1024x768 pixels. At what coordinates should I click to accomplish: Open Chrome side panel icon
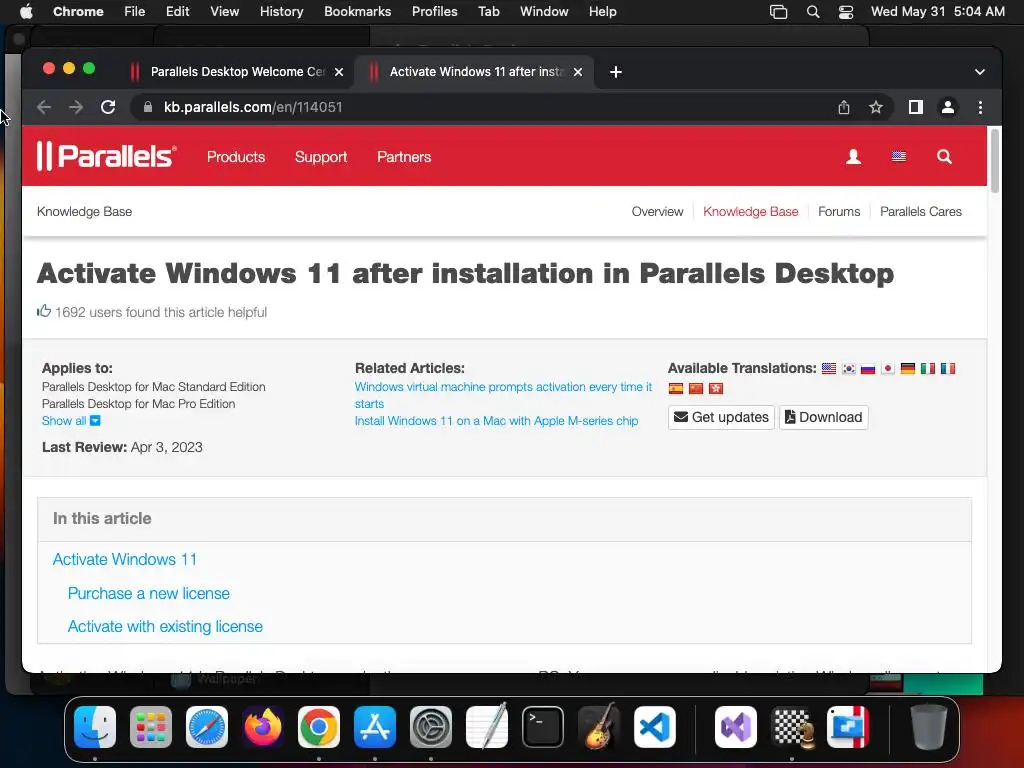(916, 107)
